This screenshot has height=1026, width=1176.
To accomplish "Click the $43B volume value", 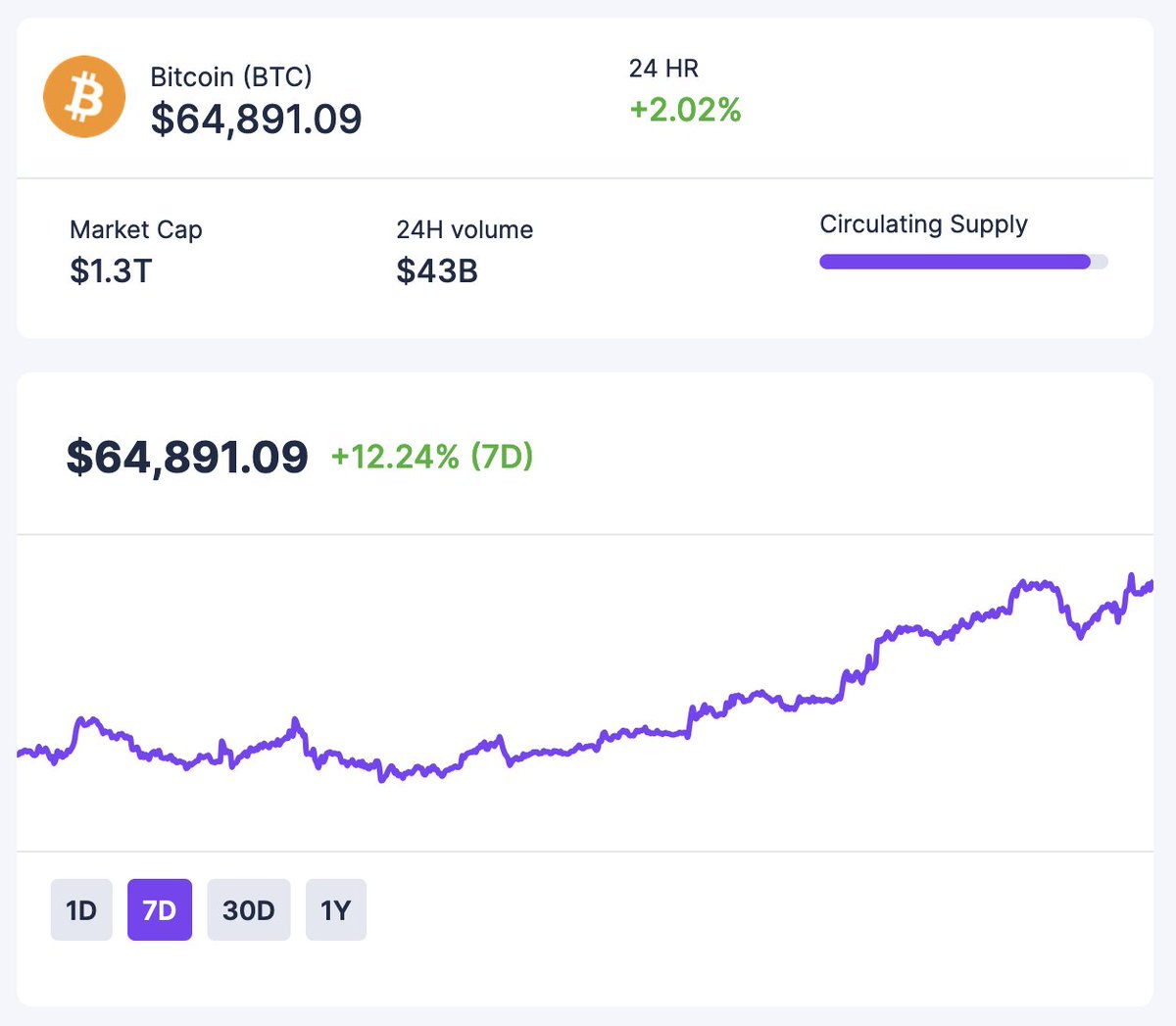I will 437,270.
